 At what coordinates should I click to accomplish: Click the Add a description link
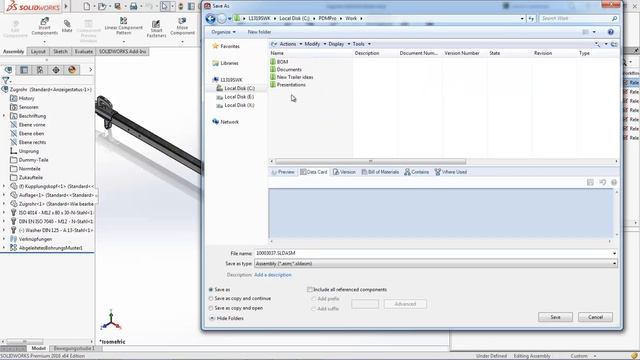coord(273,275)
